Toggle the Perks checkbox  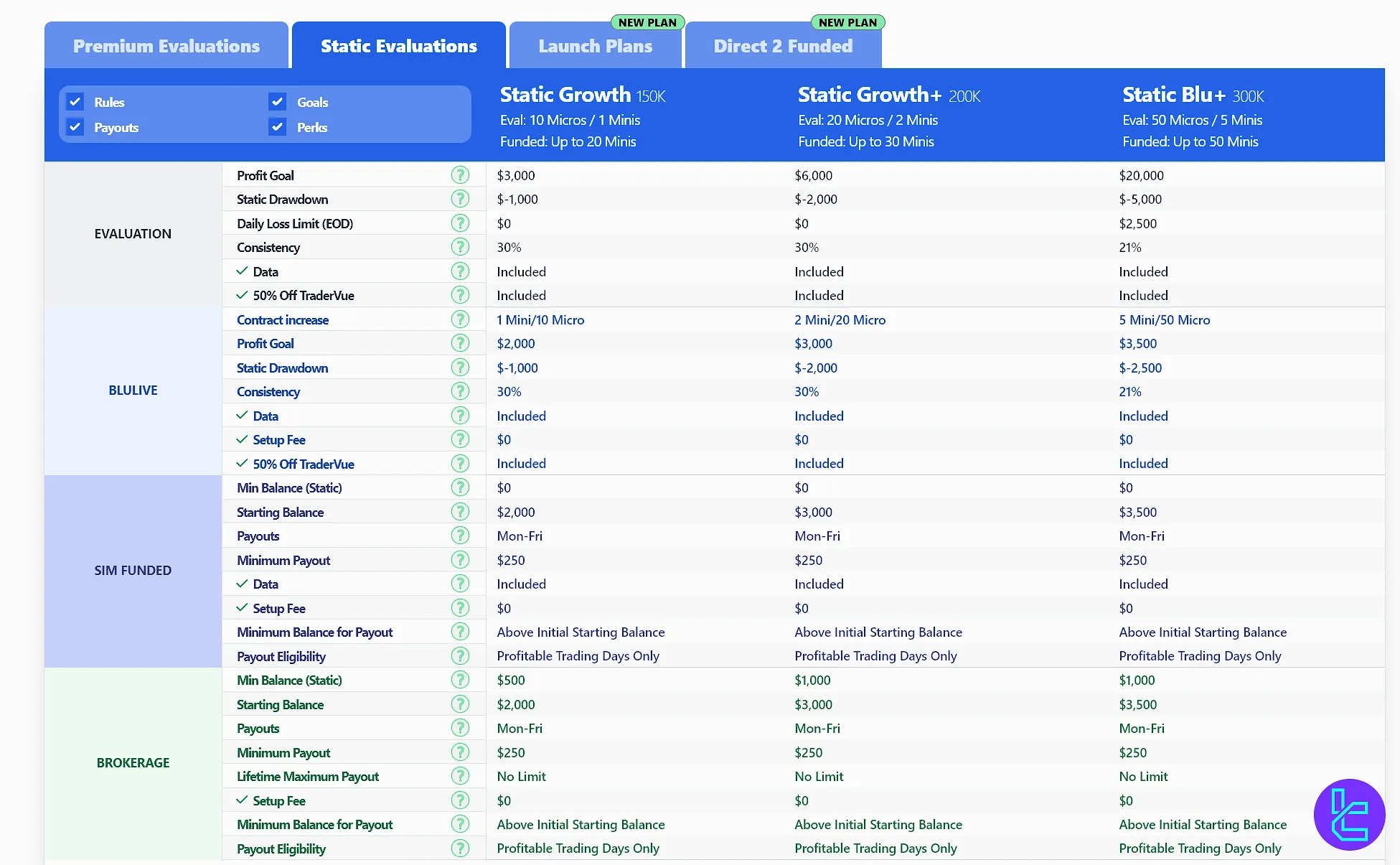coord(278,127)
